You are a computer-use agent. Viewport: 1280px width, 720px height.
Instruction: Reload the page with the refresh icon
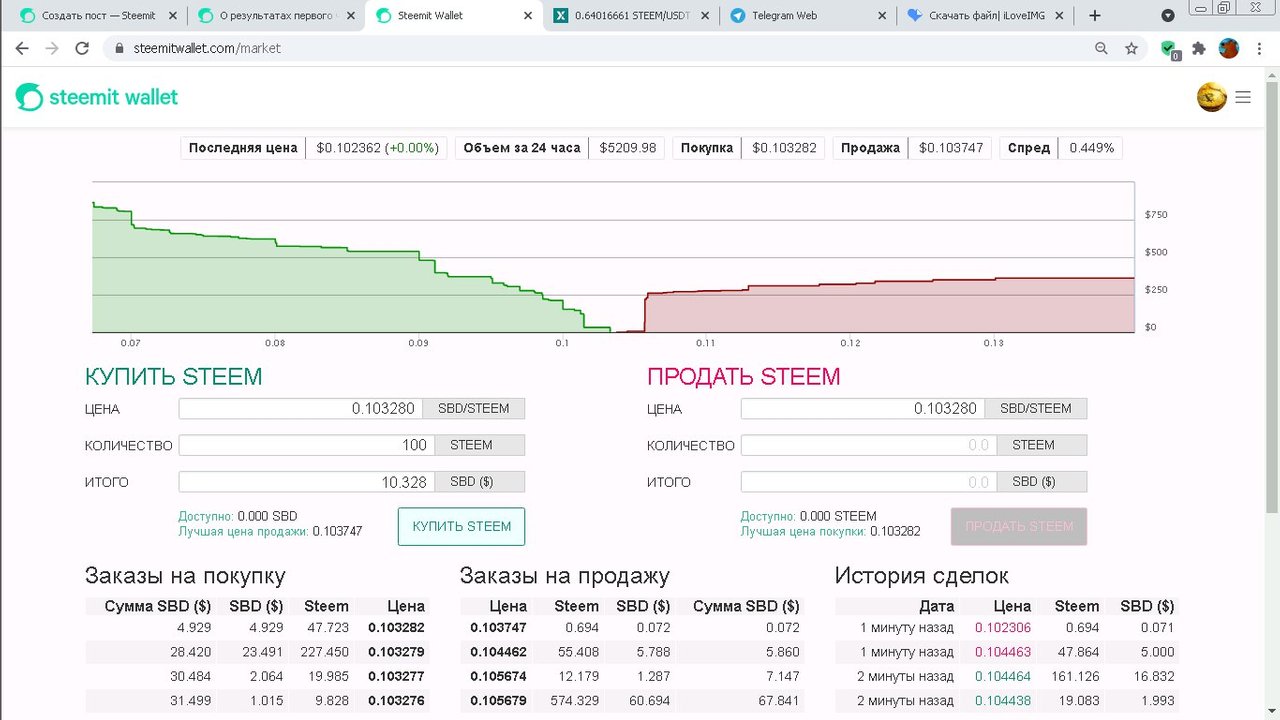click(82, 48)
